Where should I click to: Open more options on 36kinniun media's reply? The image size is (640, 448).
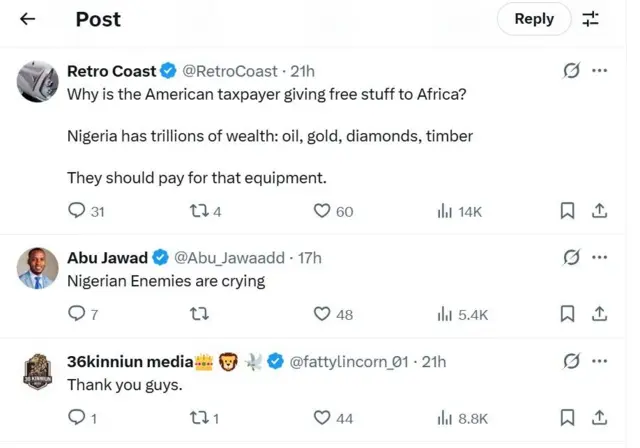point(600,361)
